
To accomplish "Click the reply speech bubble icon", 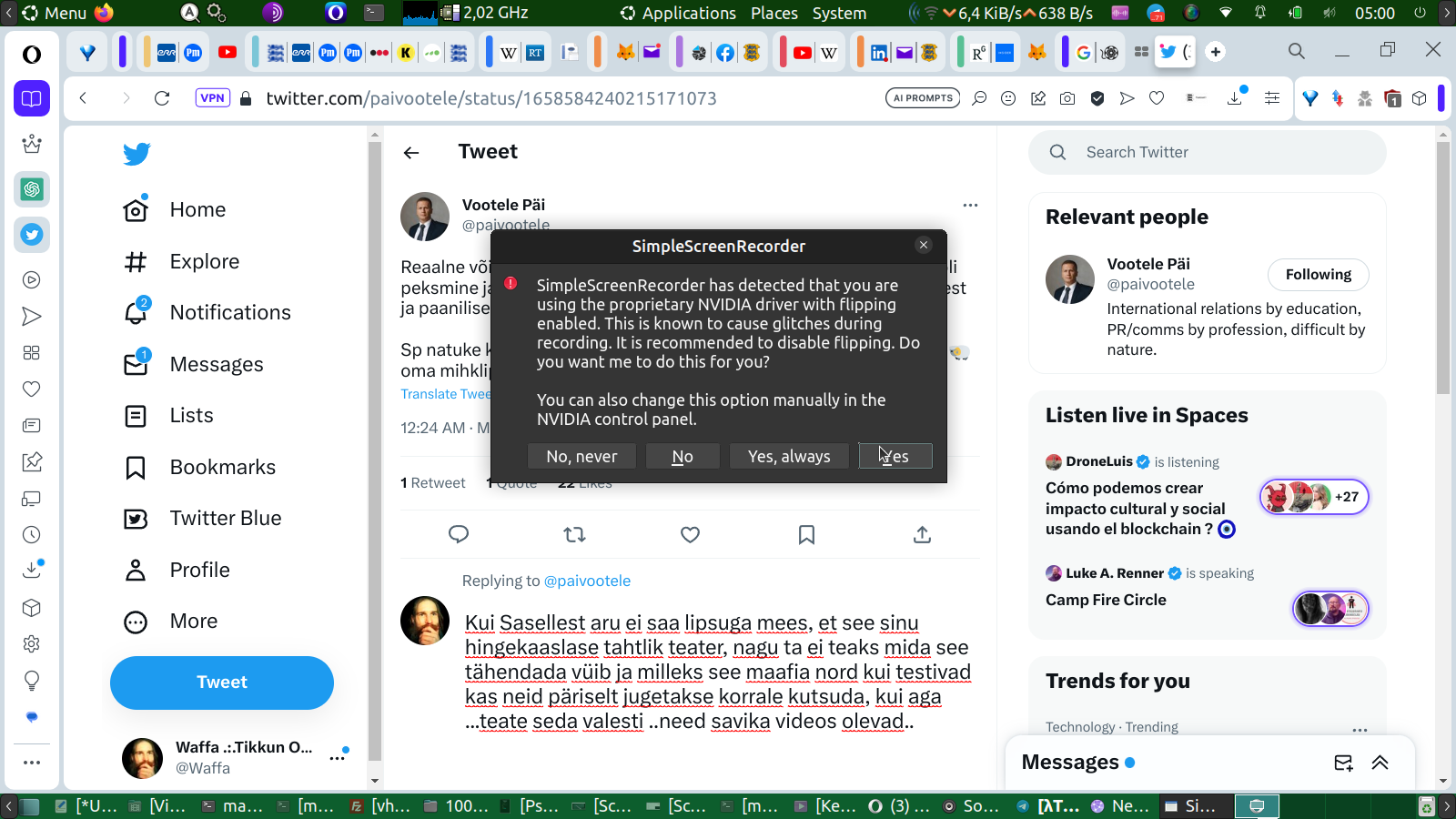I will (x=459, y=534).
